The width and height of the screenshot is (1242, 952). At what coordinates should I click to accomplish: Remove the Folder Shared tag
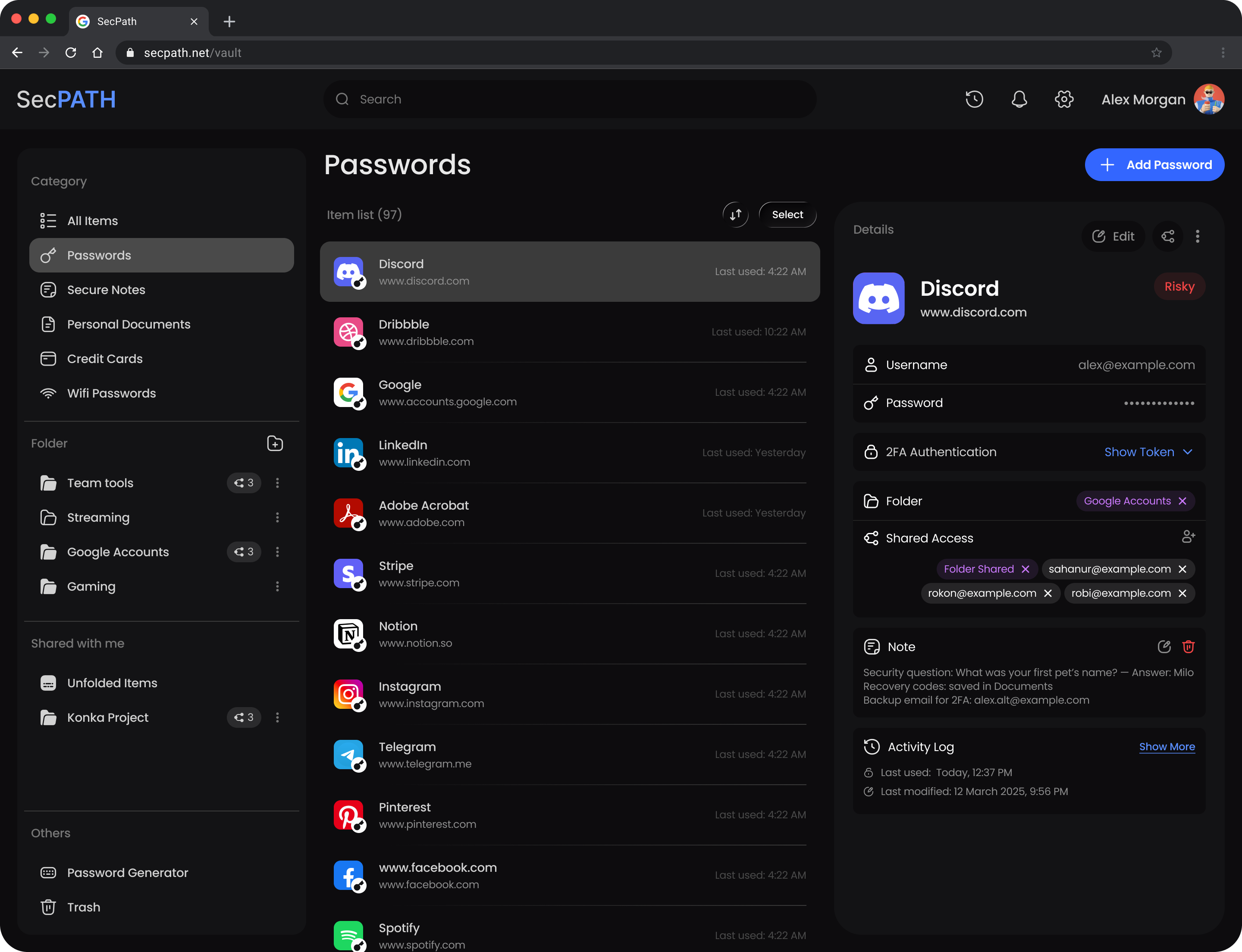(1025, 569)
